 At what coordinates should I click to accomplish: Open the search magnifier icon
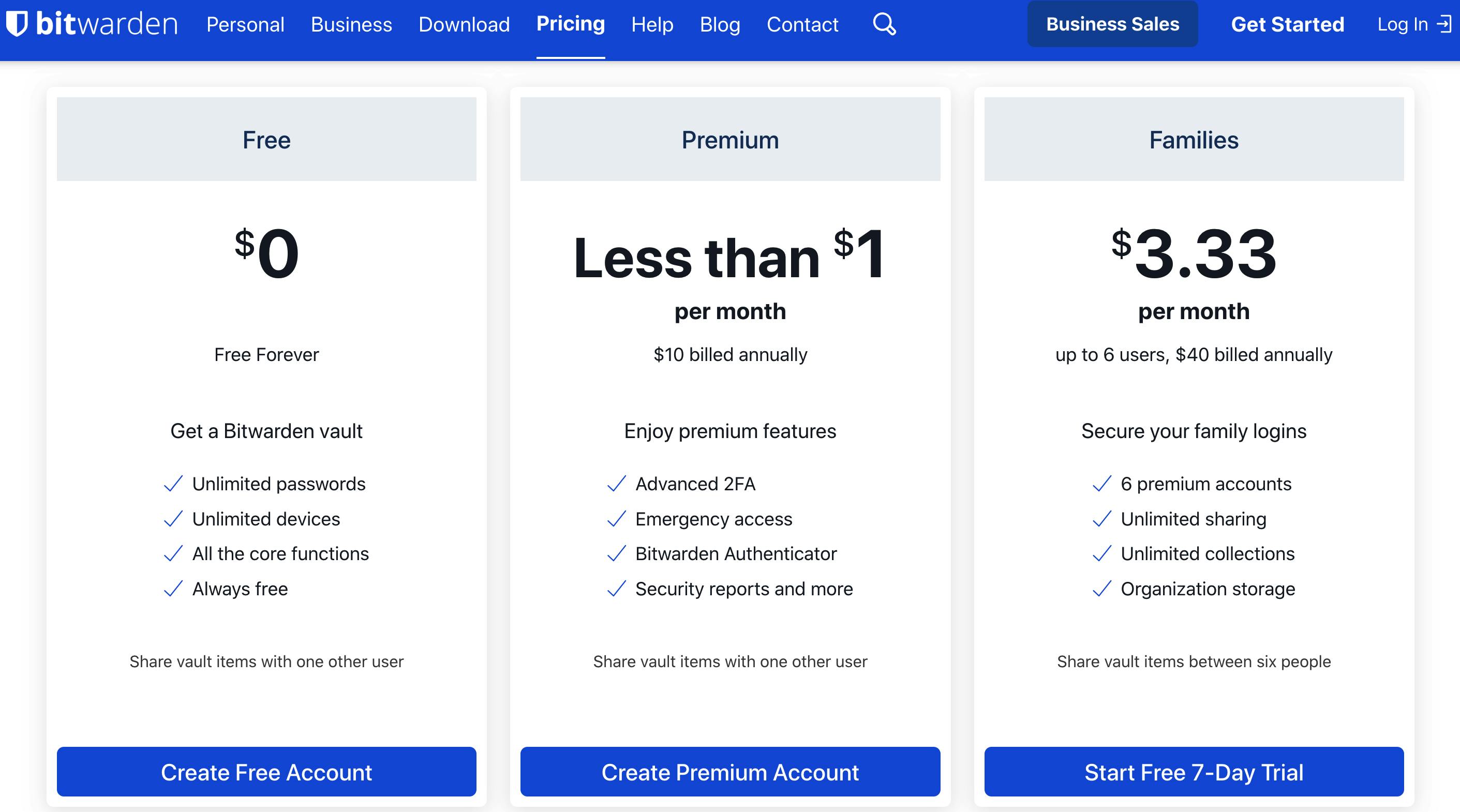click(884, 24)
